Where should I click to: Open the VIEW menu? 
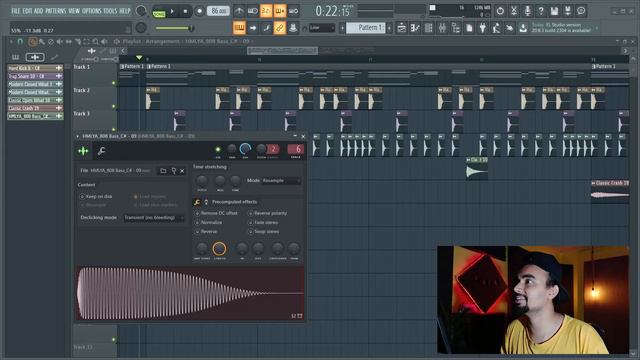(74, 11)
